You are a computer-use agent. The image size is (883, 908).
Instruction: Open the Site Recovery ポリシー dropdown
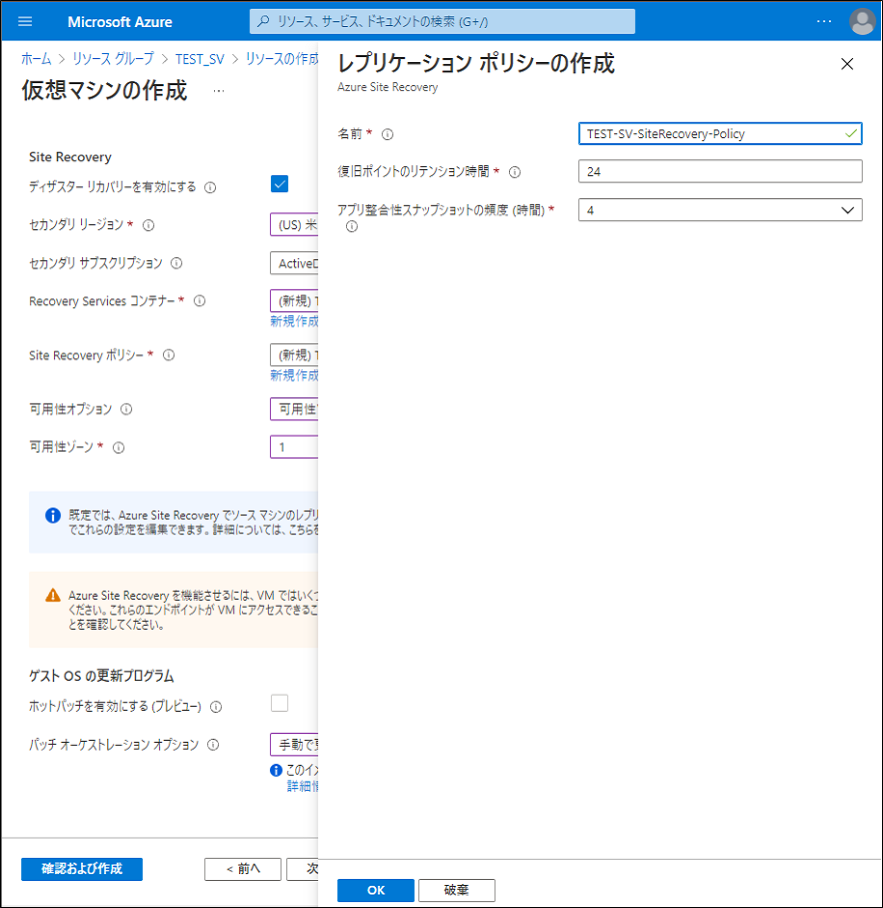[294, 355]
